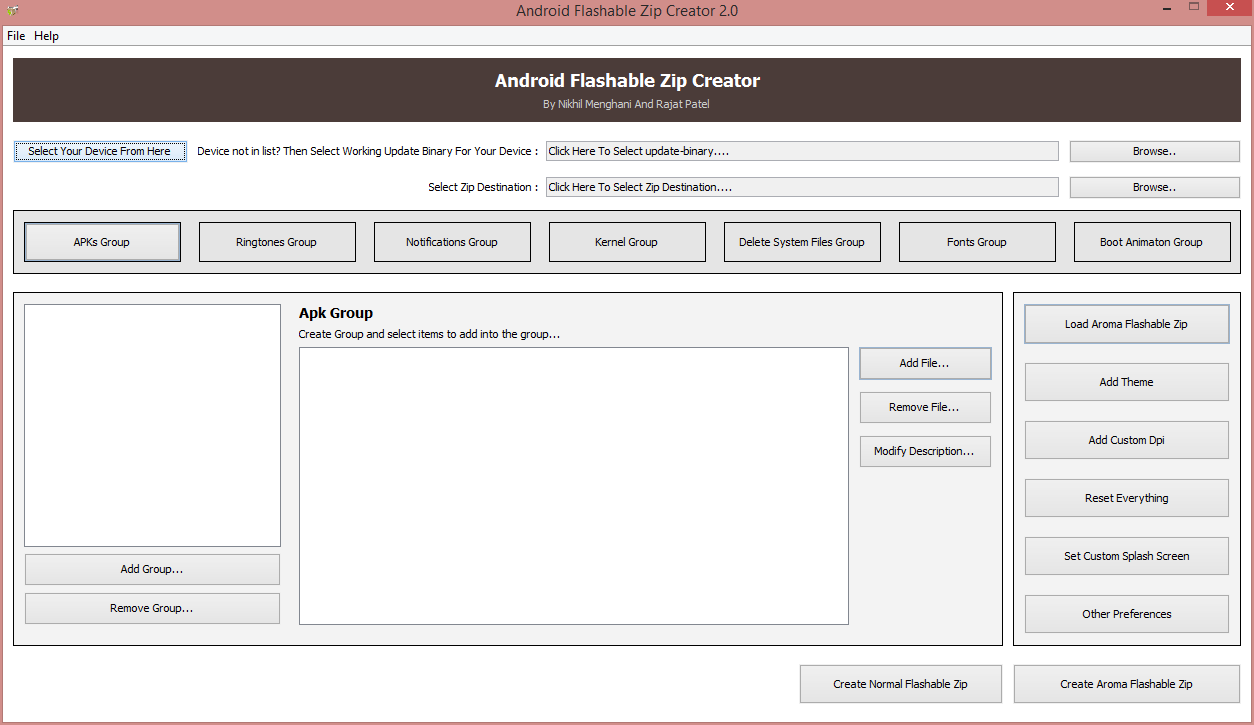The width and height of the screenshot is (1254, 725).
Task: Browse for the zip destination folder
Action: (x=1153, y=186)
